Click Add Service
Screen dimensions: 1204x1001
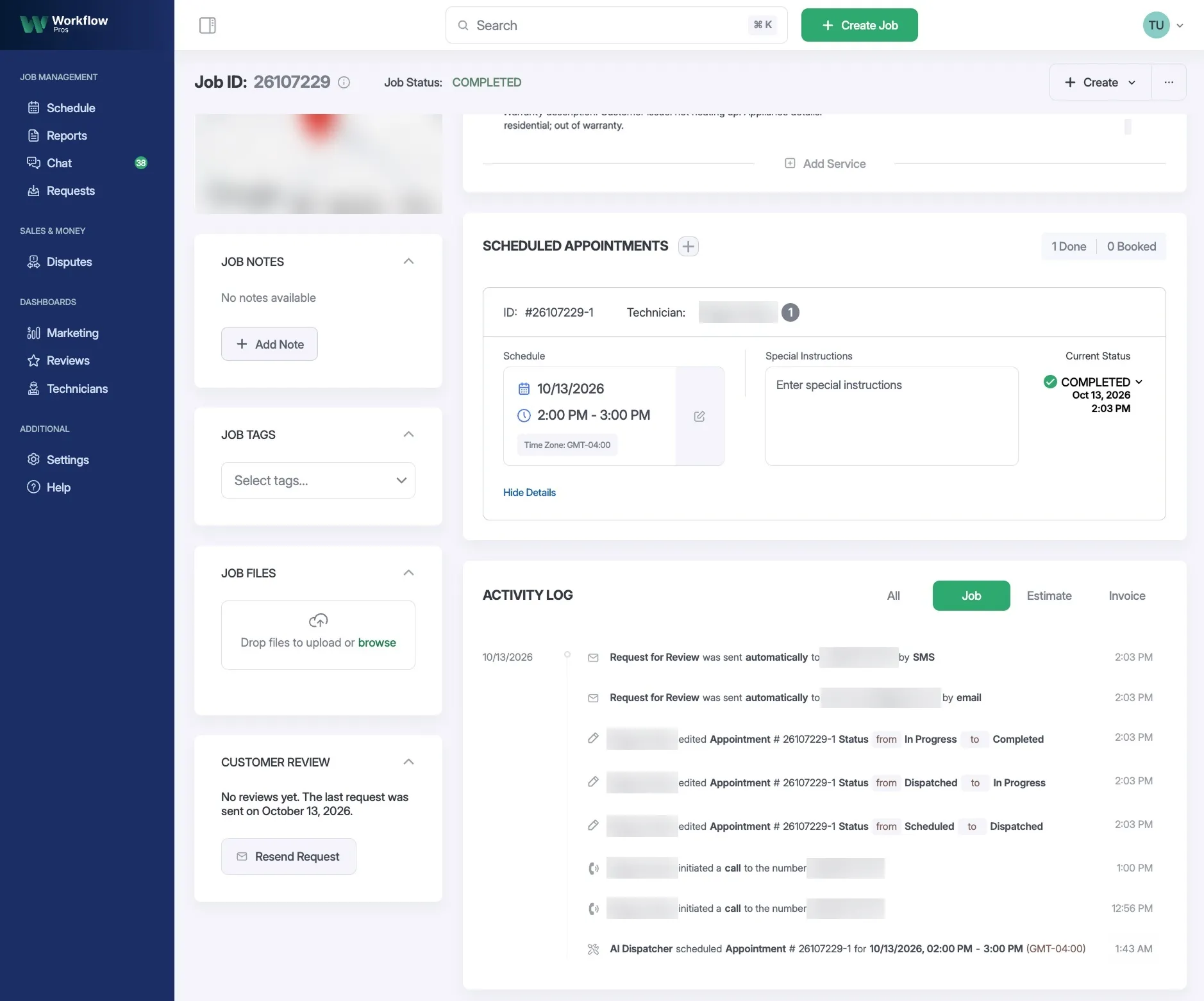[x=825, y=164]
